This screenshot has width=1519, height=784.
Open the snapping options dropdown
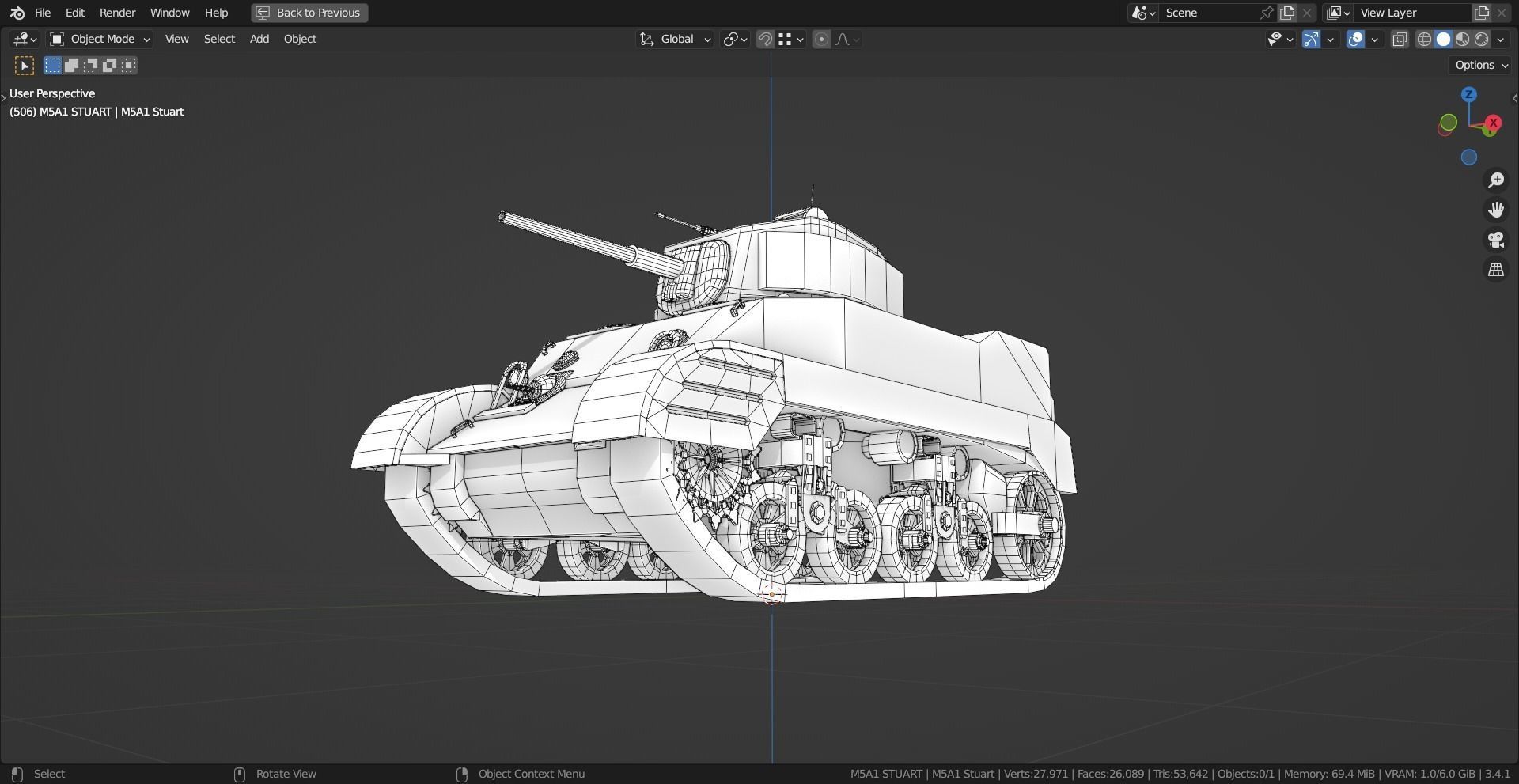pos(791,39)
